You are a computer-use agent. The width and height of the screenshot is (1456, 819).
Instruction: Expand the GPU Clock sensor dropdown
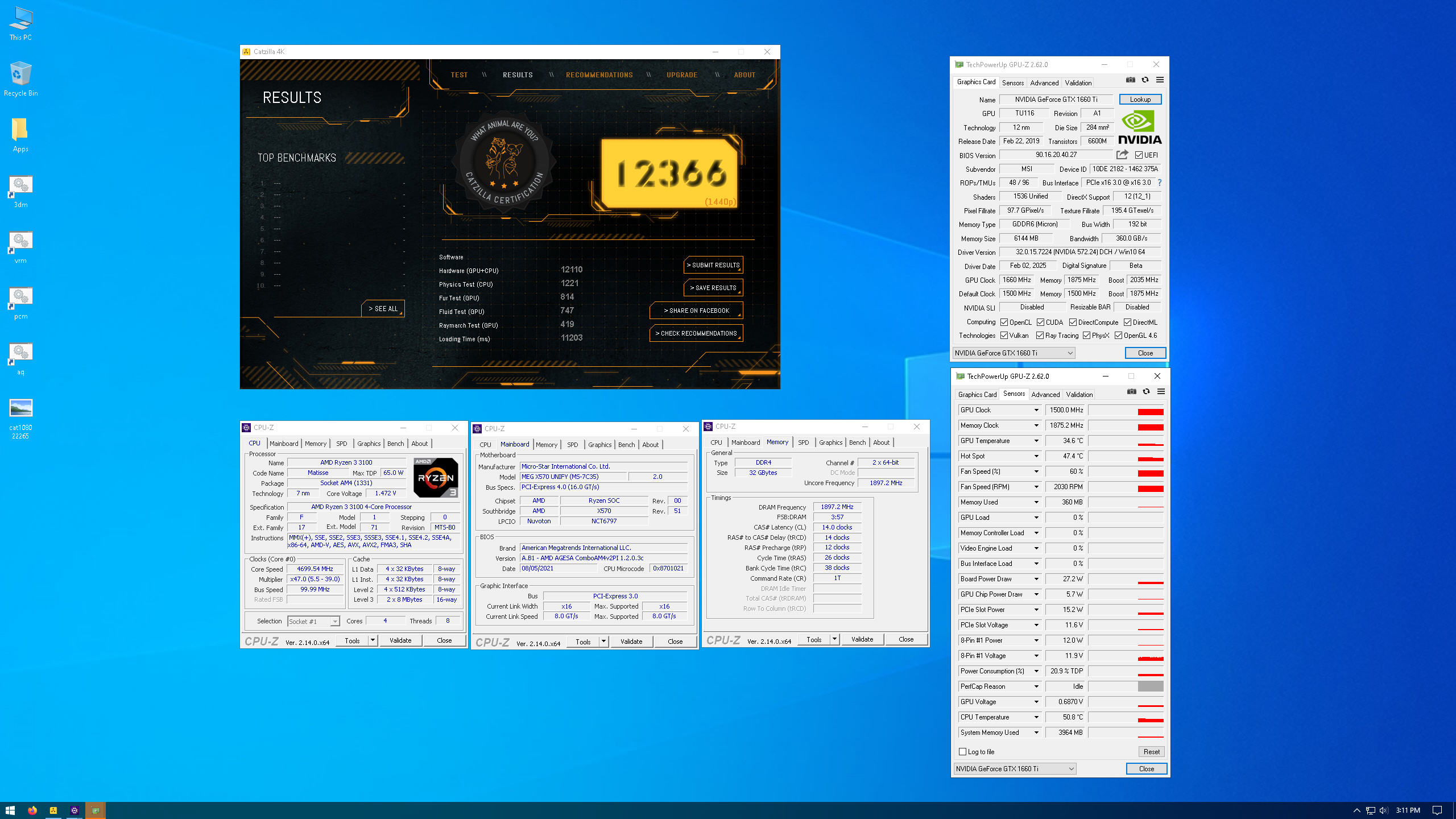point(1036,410)
